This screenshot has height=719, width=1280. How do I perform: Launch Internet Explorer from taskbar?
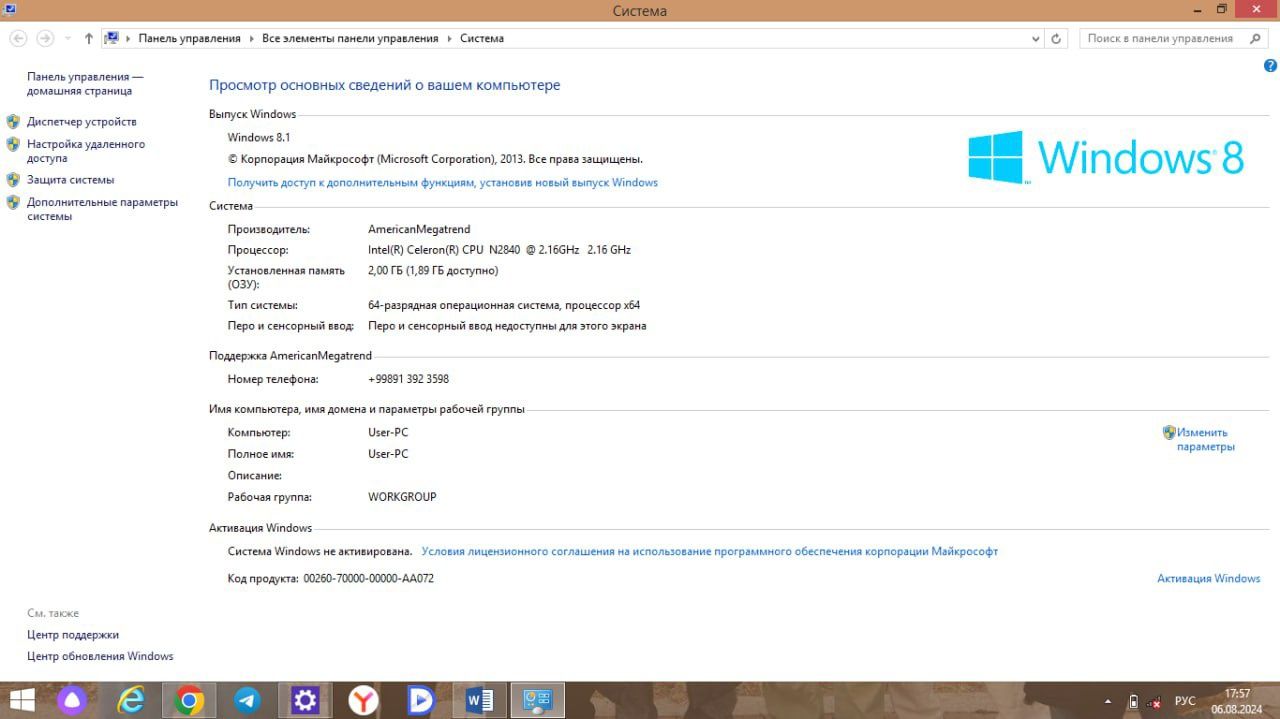point(131,700)
